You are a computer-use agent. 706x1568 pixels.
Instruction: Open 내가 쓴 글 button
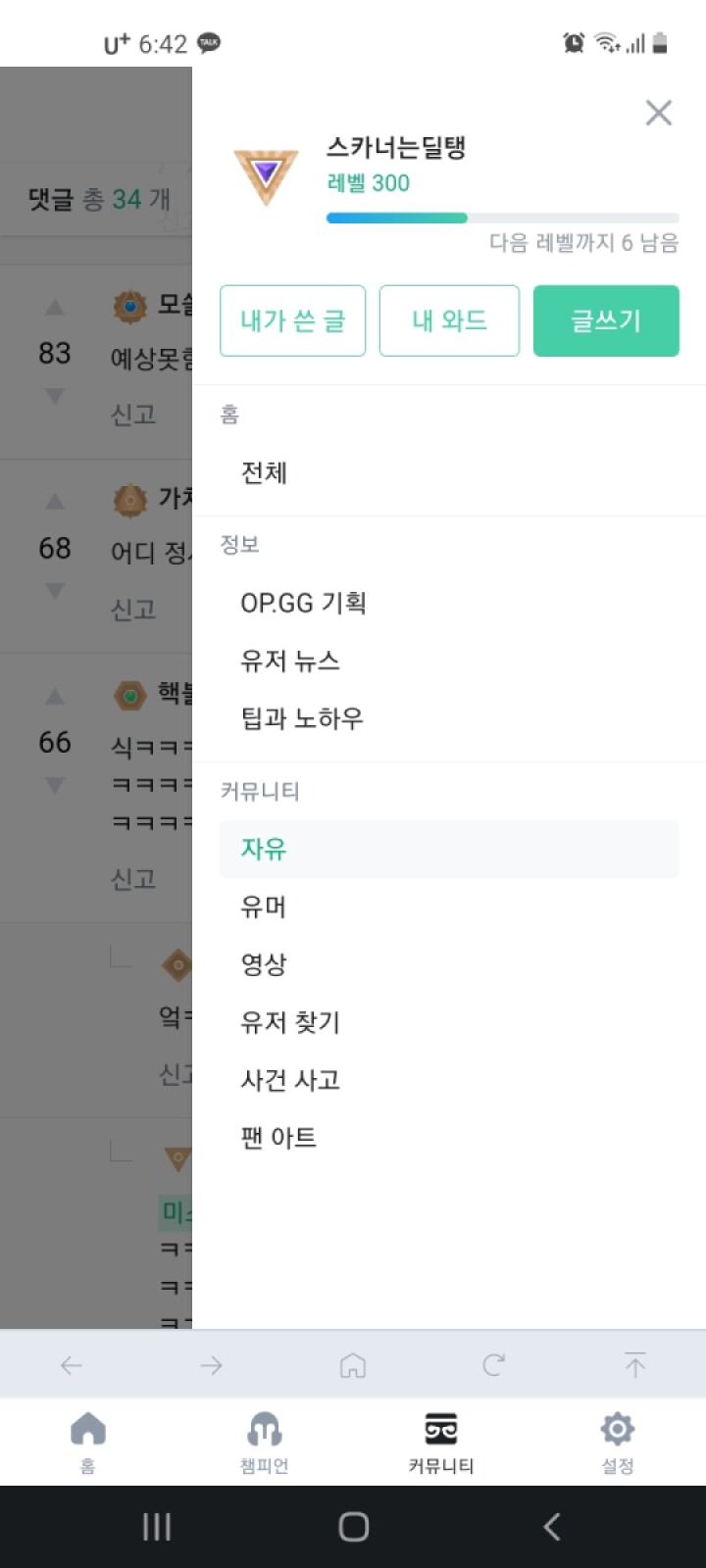[292, 320]
